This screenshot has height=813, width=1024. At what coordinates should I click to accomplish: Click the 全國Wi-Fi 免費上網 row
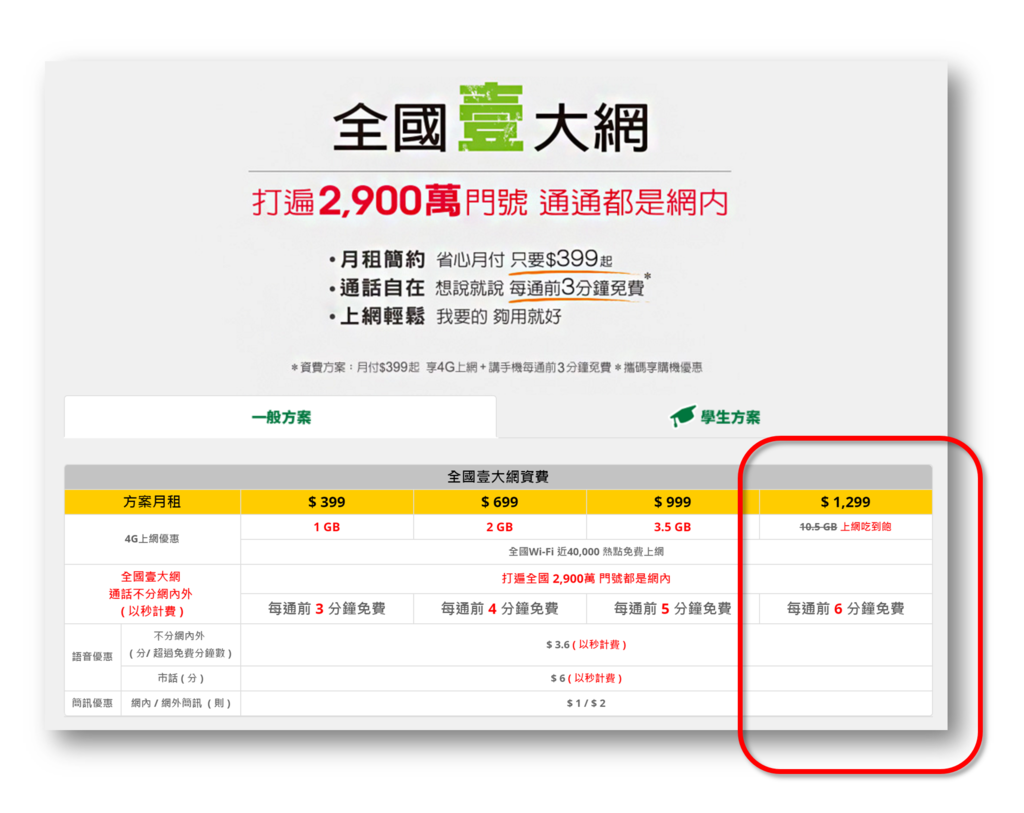click(x=586, y=549)
